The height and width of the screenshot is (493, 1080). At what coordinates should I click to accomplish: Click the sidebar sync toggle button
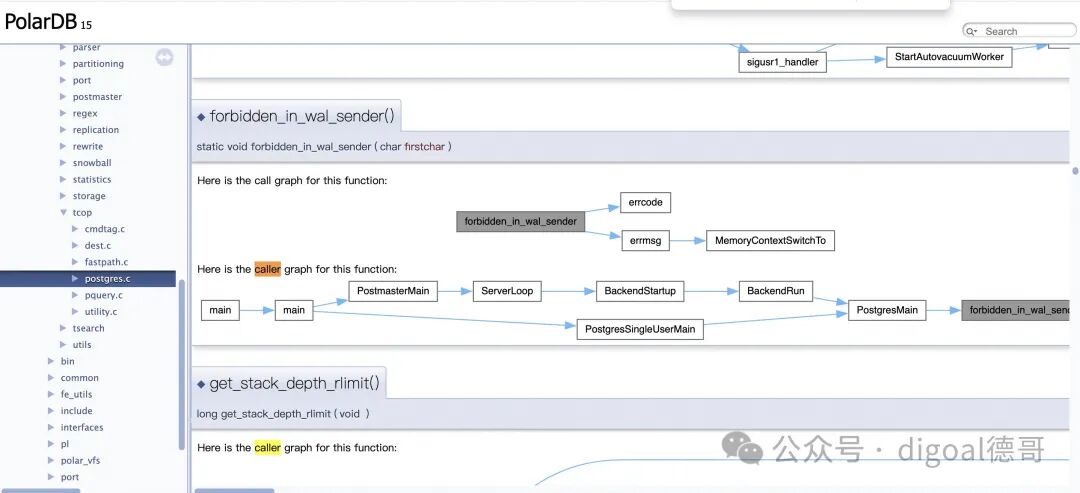(x=164, y=58)
